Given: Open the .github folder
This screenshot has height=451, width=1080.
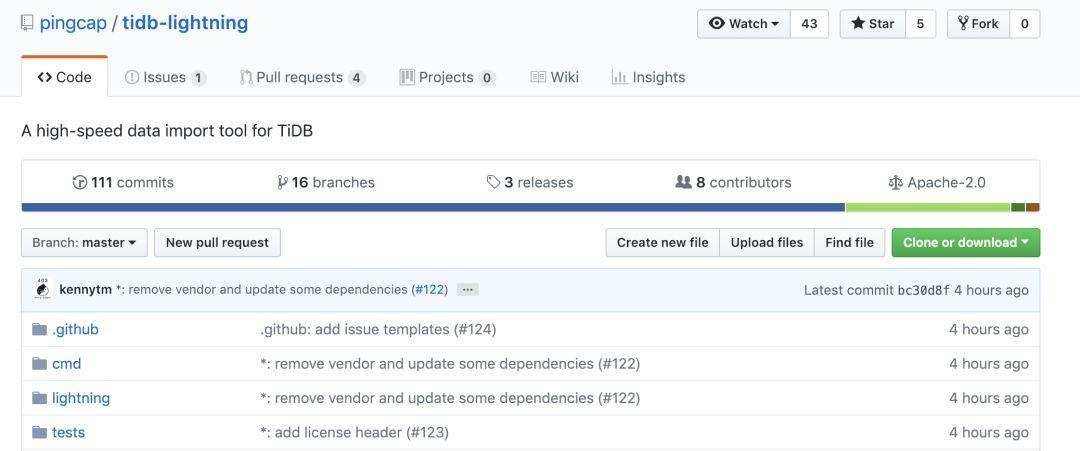Looking at the screenshot, I should coord(75,329).
